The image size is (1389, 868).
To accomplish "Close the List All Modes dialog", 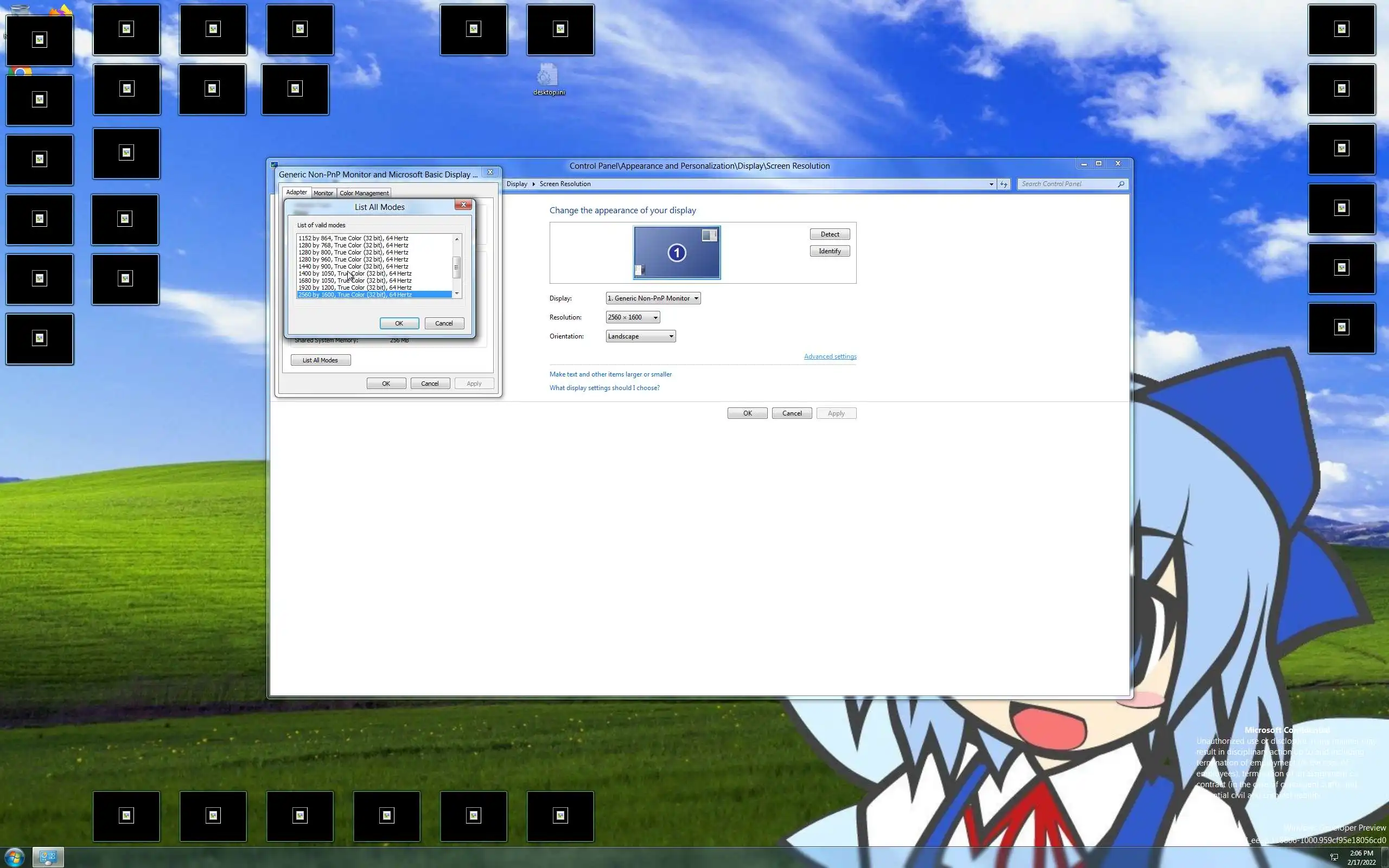I will 463,205.
